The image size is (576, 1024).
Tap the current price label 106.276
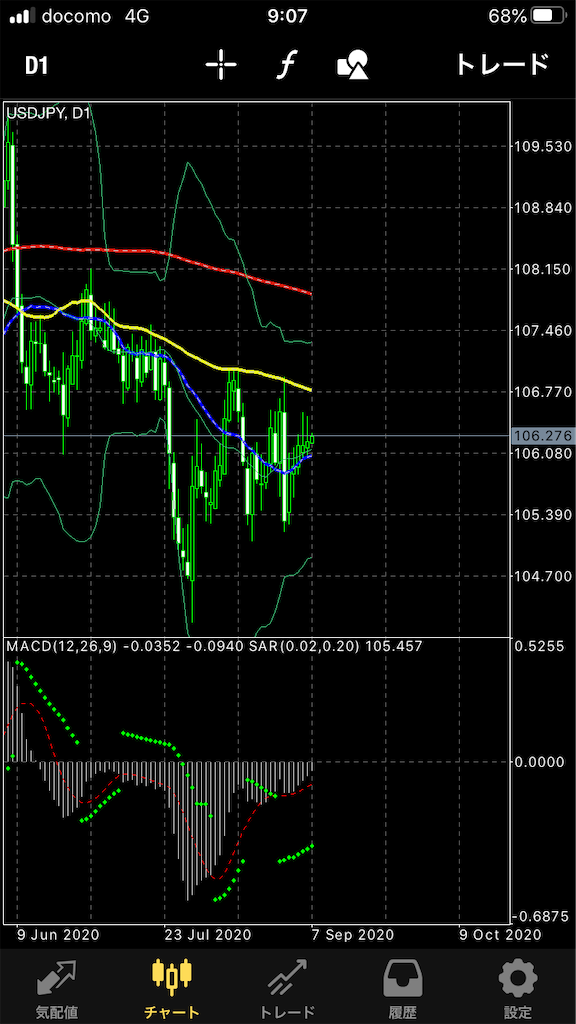pyautogui.click(x=543, y=436)
